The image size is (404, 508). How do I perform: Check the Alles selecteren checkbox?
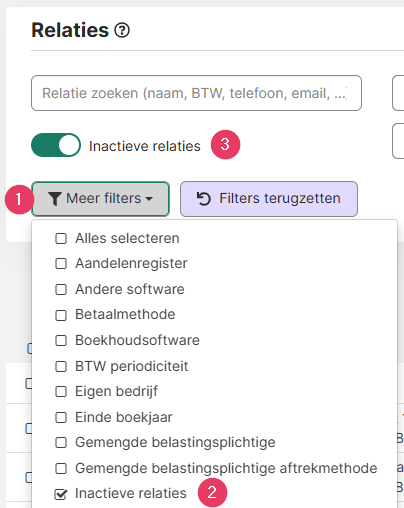(x=61, y=239)
